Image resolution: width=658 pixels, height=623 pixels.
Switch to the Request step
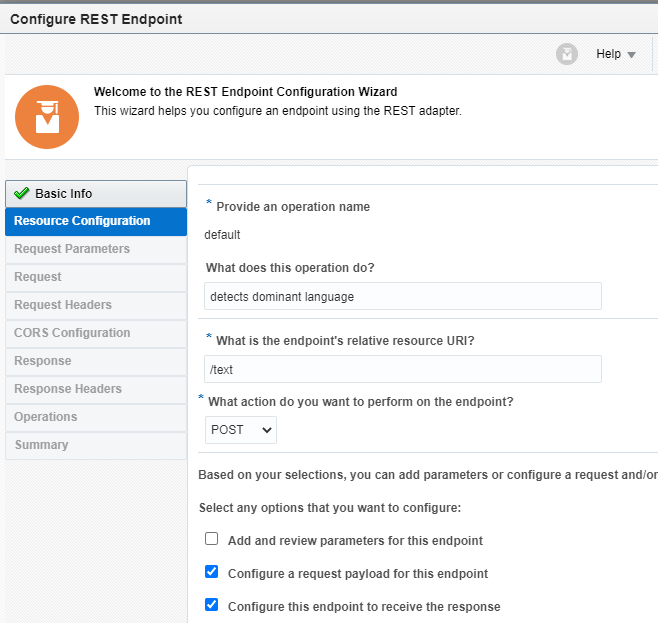click(x=38, y=277)
